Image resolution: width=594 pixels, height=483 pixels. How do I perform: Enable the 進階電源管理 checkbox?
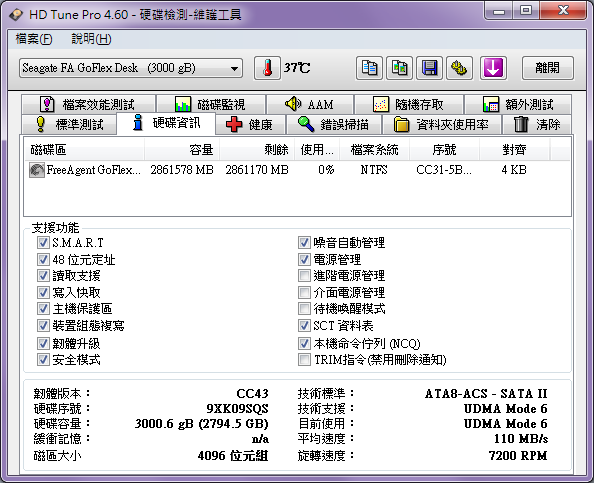point(304,276)
